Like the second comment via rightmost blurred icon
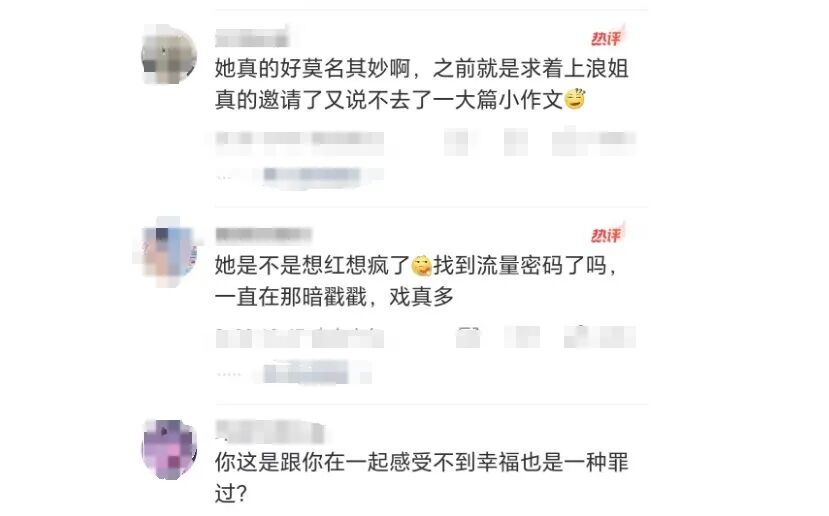The height and width of the screenshot is (516, 829). point(600,337)
